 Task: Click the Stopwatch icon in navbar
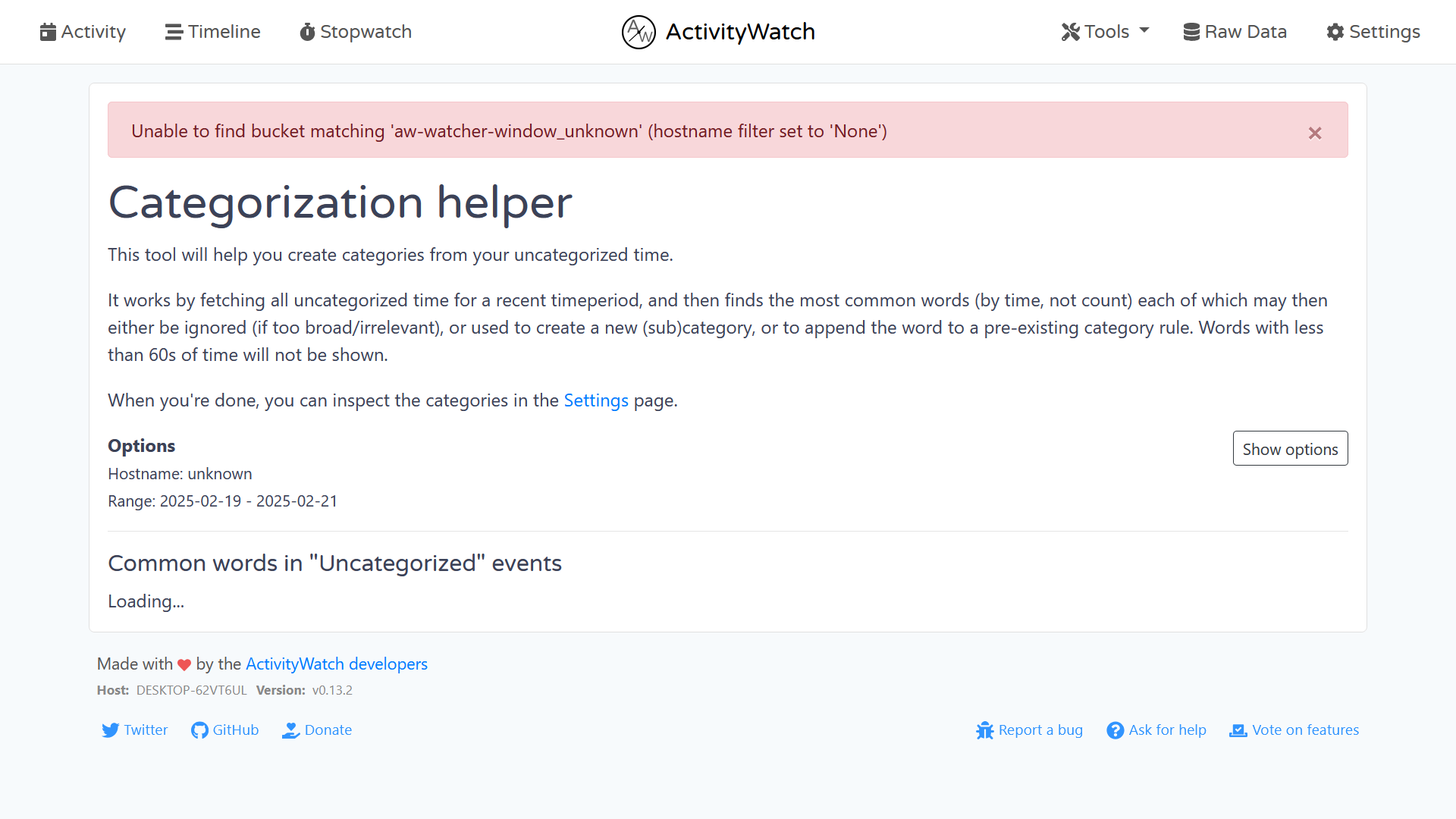[x=307, y=32]
